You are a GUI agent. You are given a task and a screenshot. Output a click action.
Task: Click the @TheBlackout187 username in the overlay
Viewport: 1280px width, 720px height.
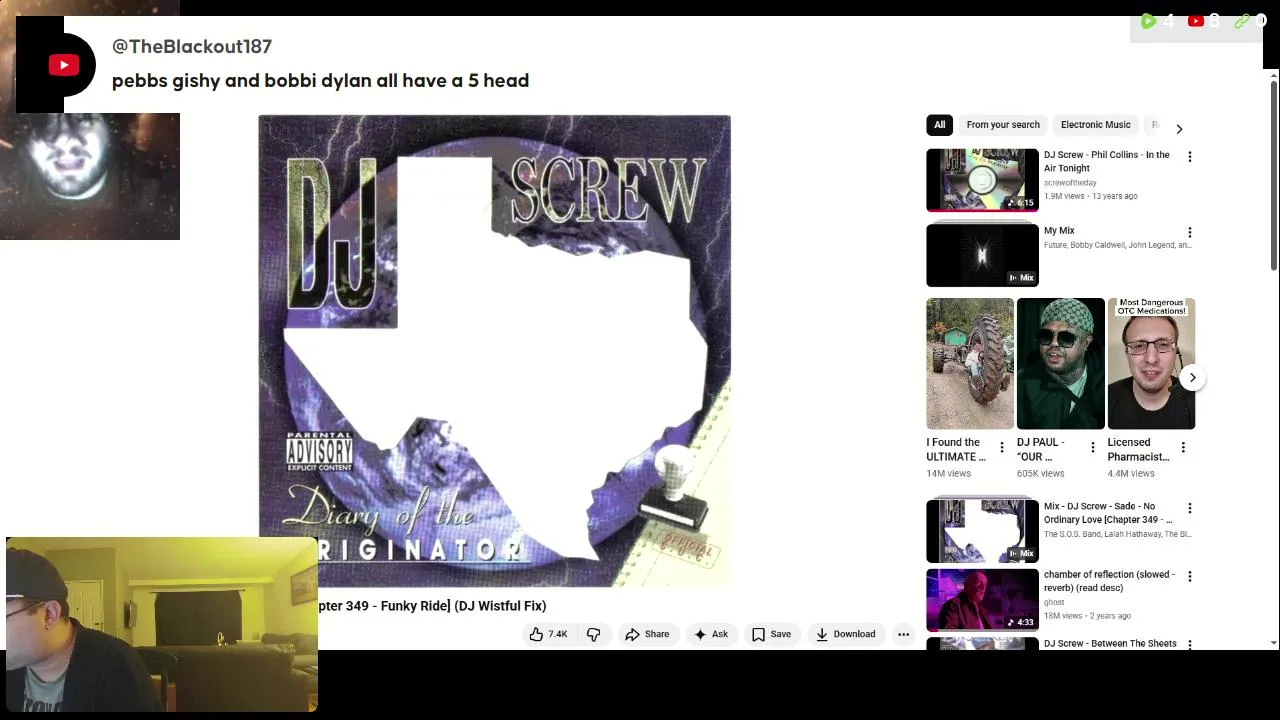[x=192, y=46]
